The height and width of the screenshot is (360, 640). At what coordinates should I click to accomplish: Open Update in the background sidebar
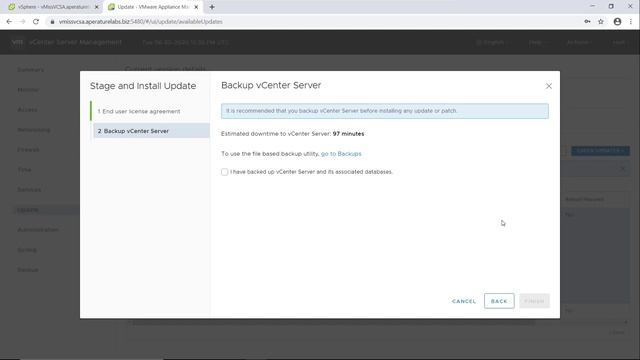pyautogui.click(x=28, y=210)
